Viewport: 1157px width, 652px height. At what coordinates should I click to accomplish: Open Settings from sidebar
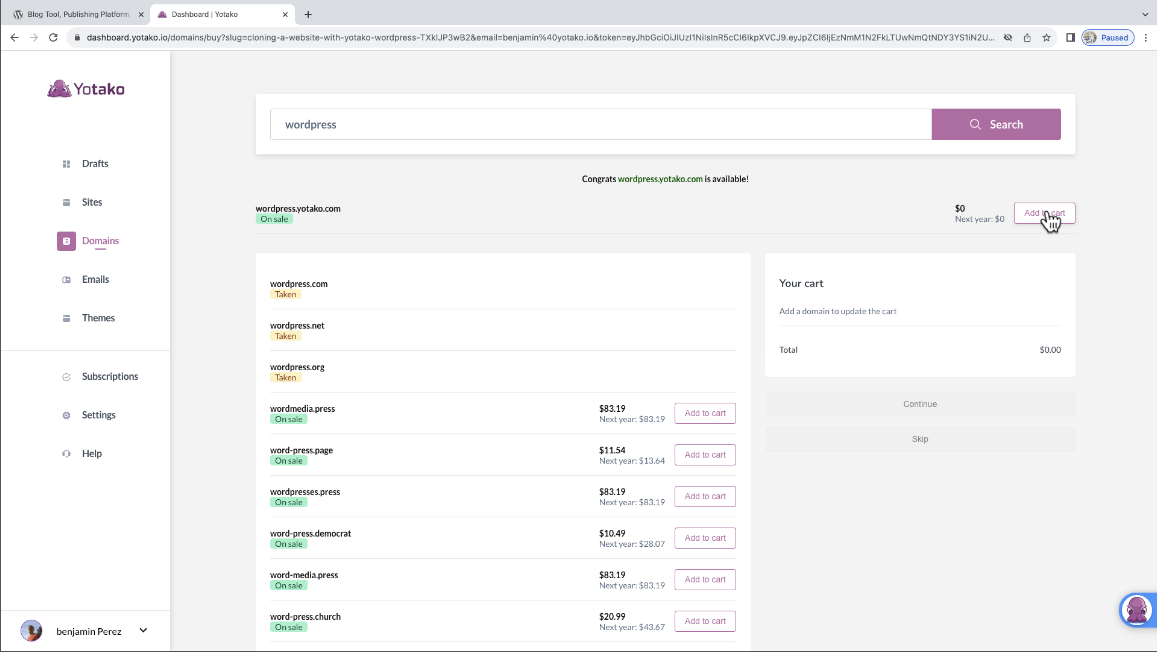(x=99, y=415)
